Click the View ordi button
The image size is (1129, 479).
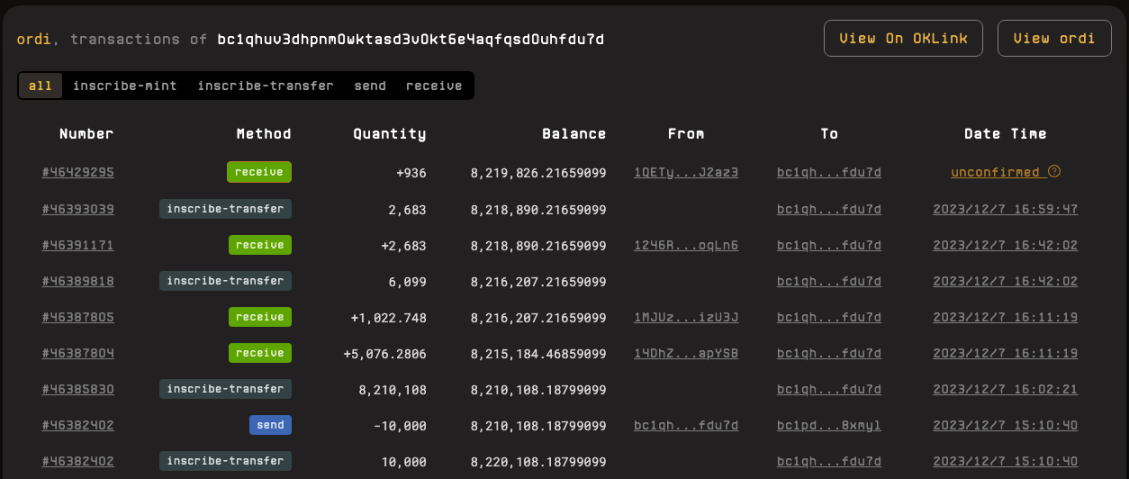click(1054, 38)
